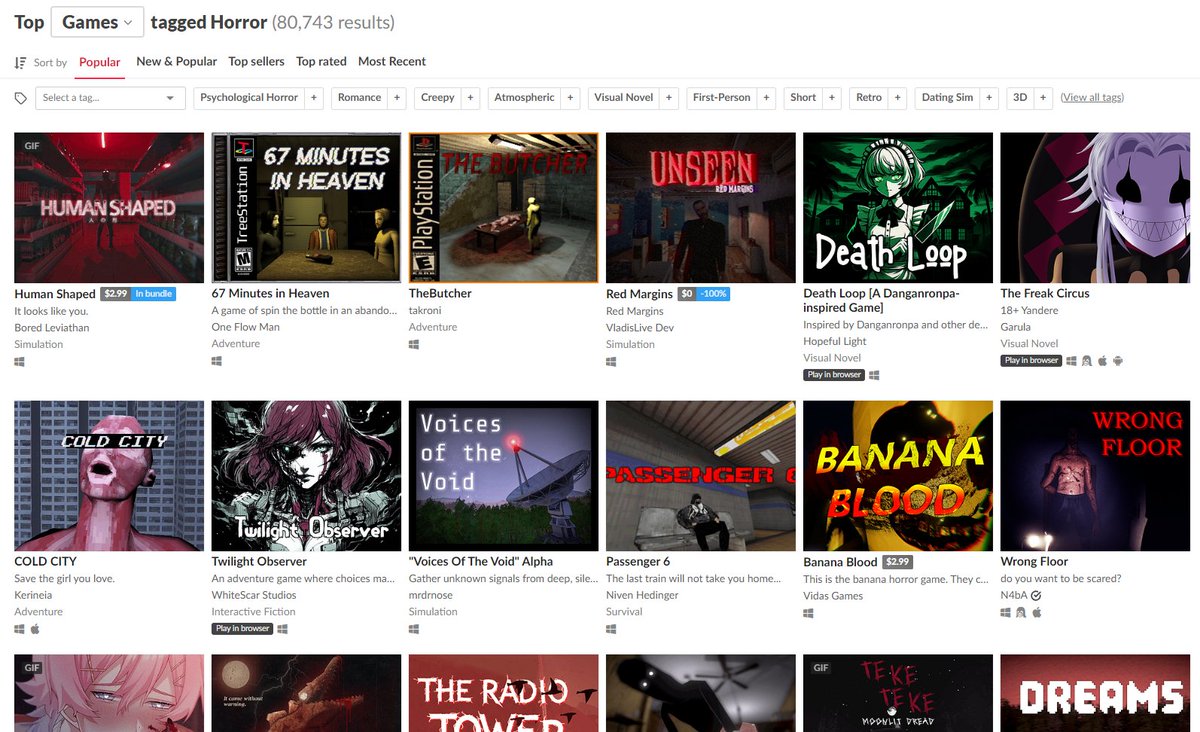The image size is (1200, 732).
Task: Switch to New & Popular sorting
Action: coord(176,61)
